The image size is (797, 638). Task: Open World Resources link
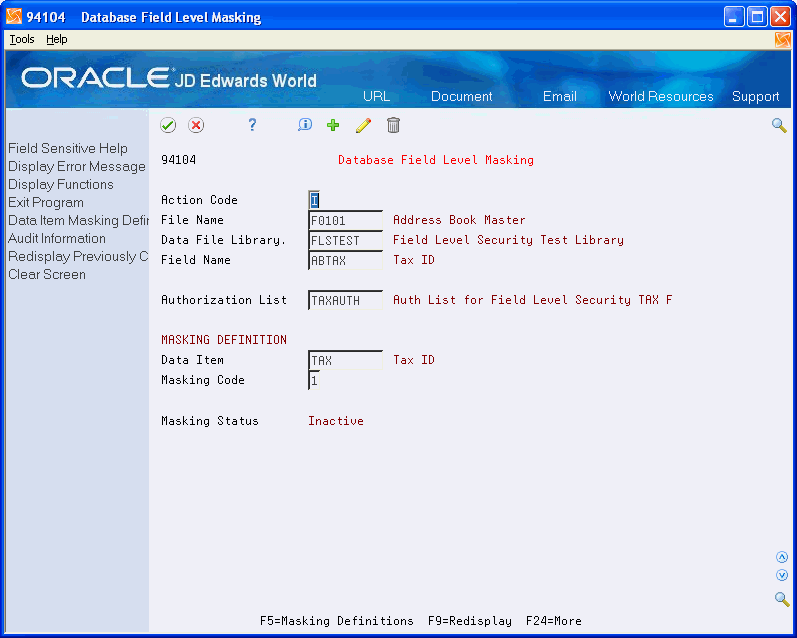(661, 97)
